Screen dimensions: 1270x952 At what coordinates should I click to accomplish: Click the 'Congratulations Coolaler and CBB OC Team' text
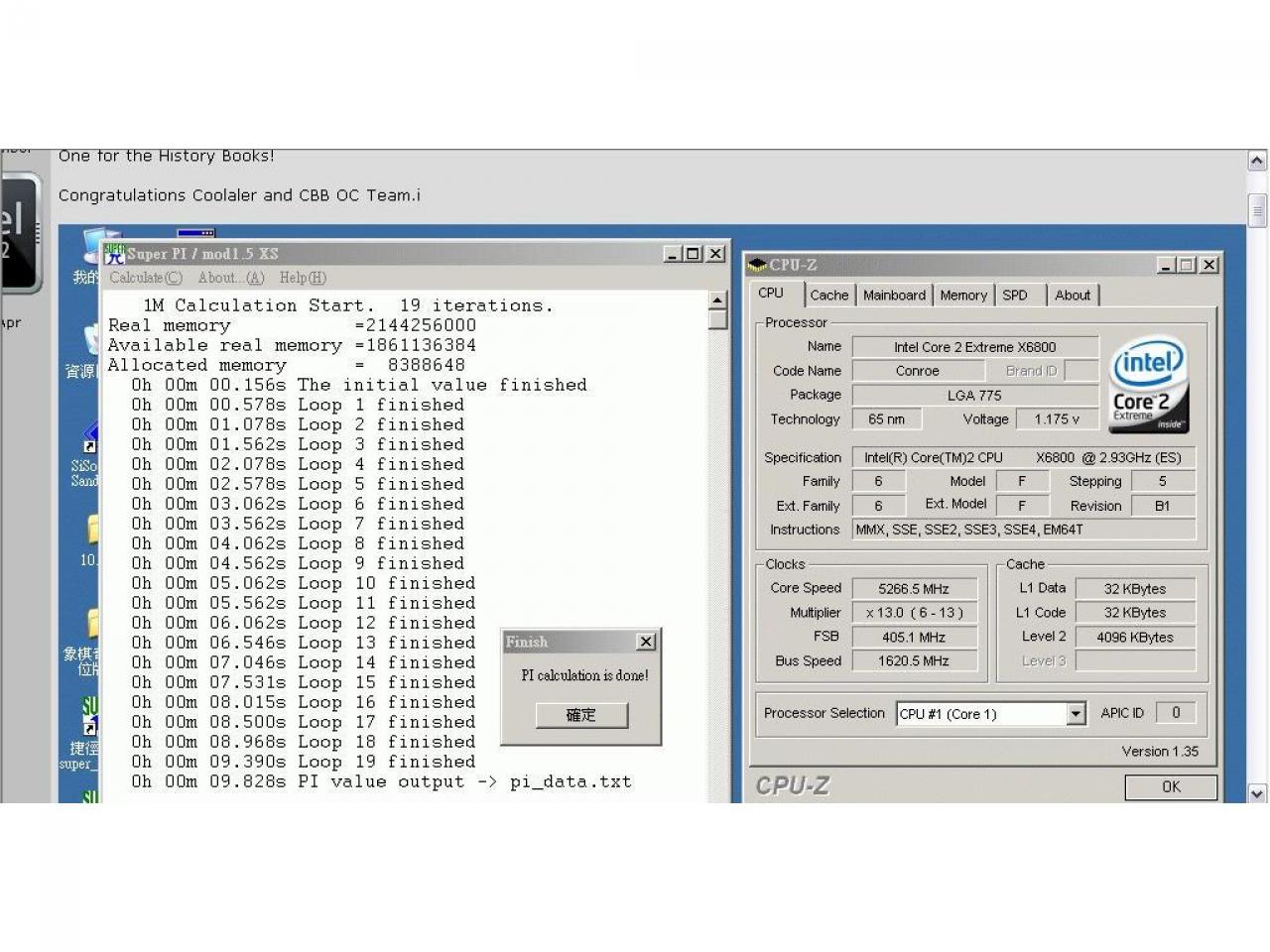[239, 195]
